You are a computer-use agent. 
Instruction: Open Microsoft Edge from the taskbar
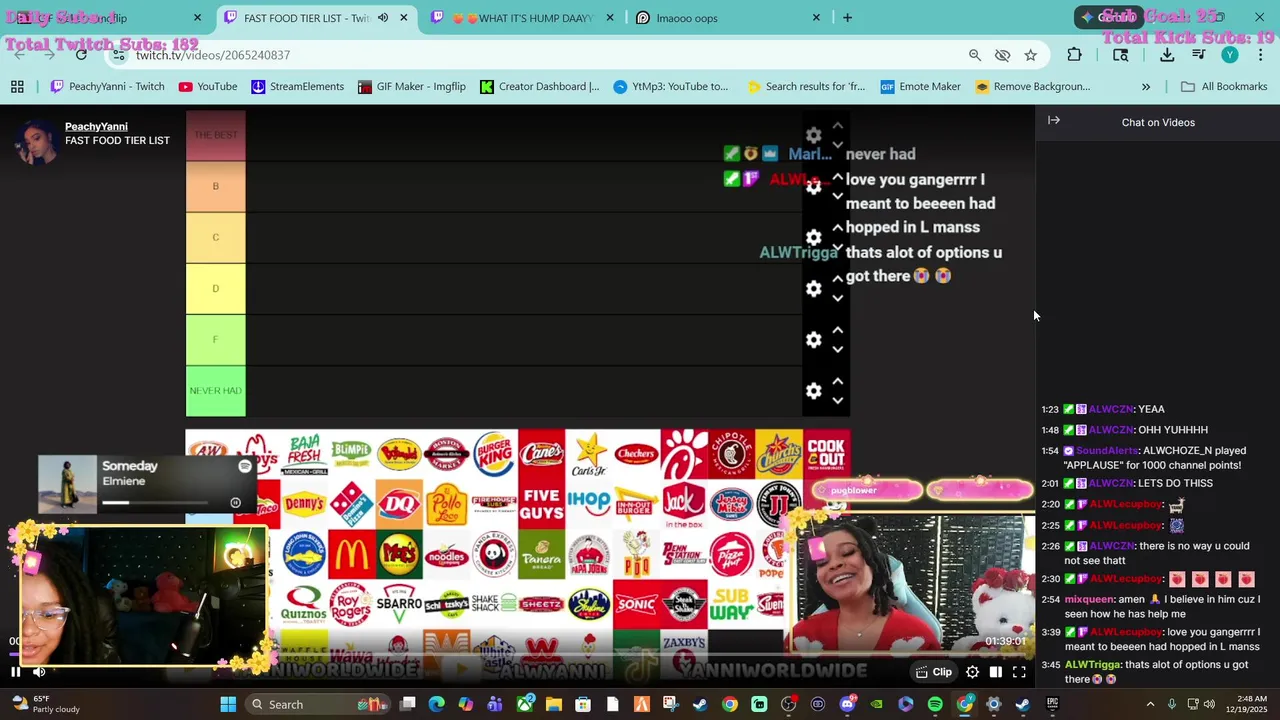(437, 704)
